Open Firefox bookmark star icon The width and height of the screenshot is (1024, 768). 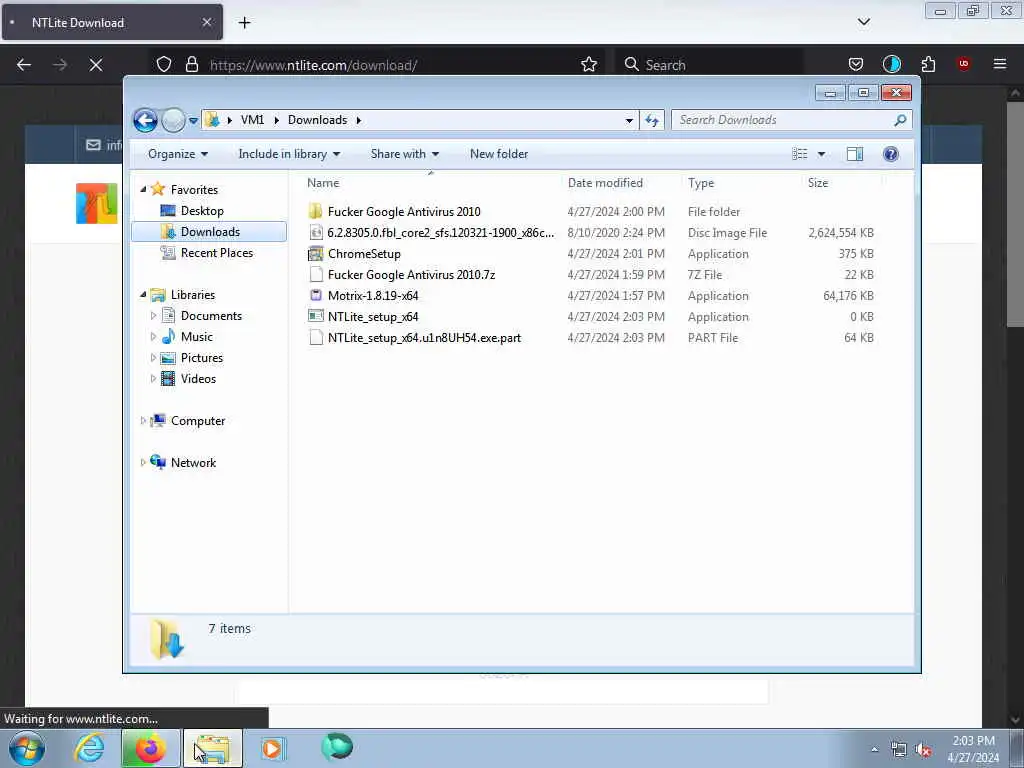click(x=588, y=65)
